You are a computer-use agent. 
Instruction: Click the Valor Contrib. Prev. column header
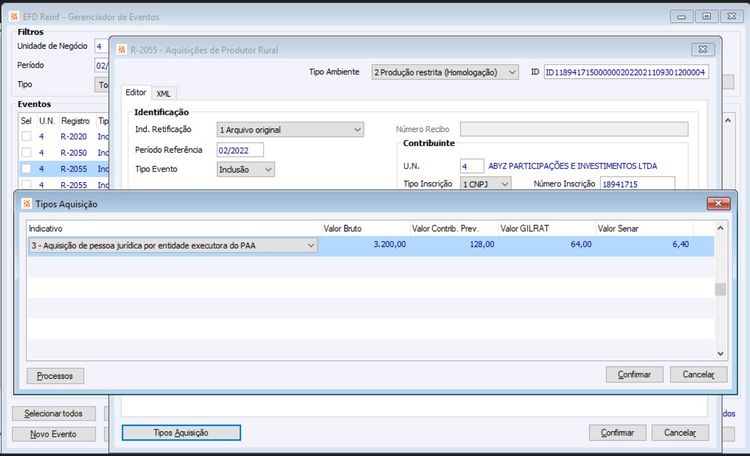(x=454, y=229)
